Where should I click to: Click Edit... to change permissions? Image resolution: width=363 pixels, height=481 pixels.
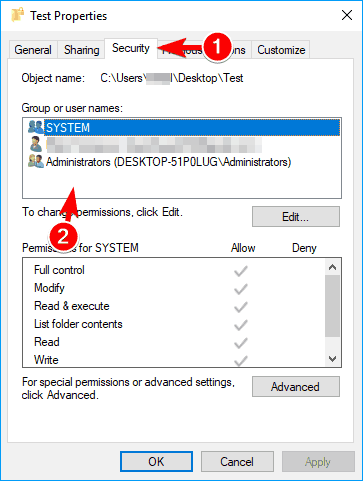pyautogui.click(x=296, y=217)
